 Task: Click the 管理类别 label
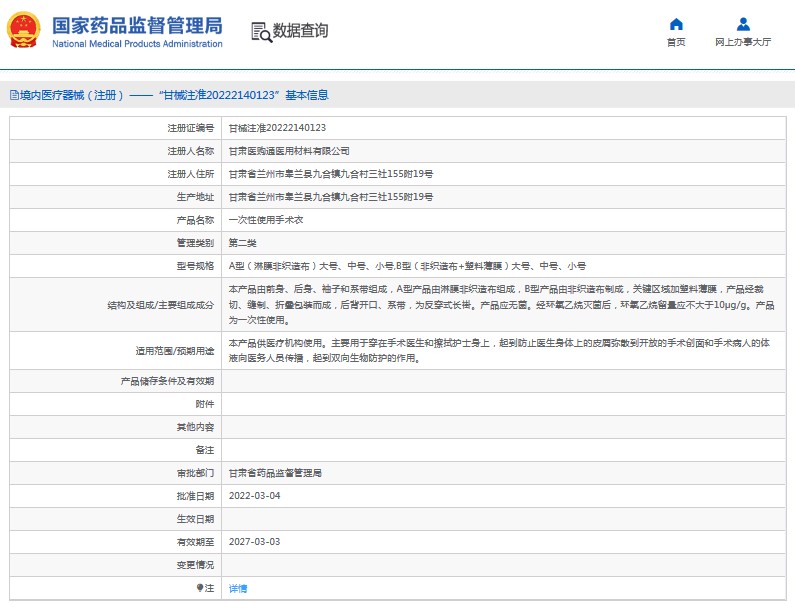[195, 242]
